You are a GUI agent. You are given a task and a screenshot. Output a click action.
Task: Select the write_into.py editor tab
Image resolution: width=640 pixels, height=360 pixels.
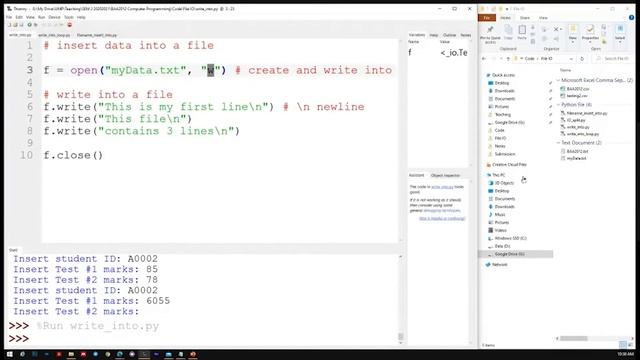(20, 35)
